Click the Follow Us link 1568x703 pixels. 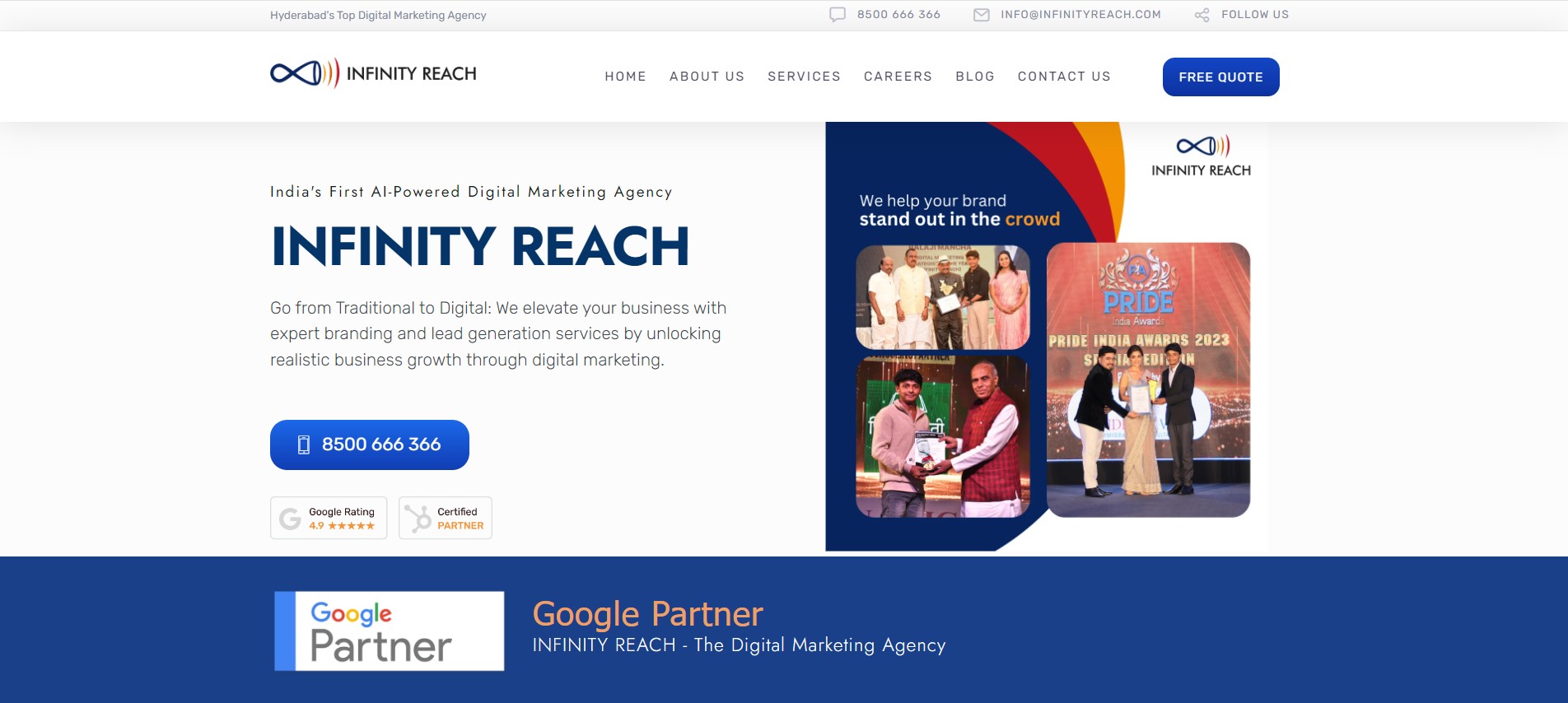pyautogui.click(x=1255, y=15)
